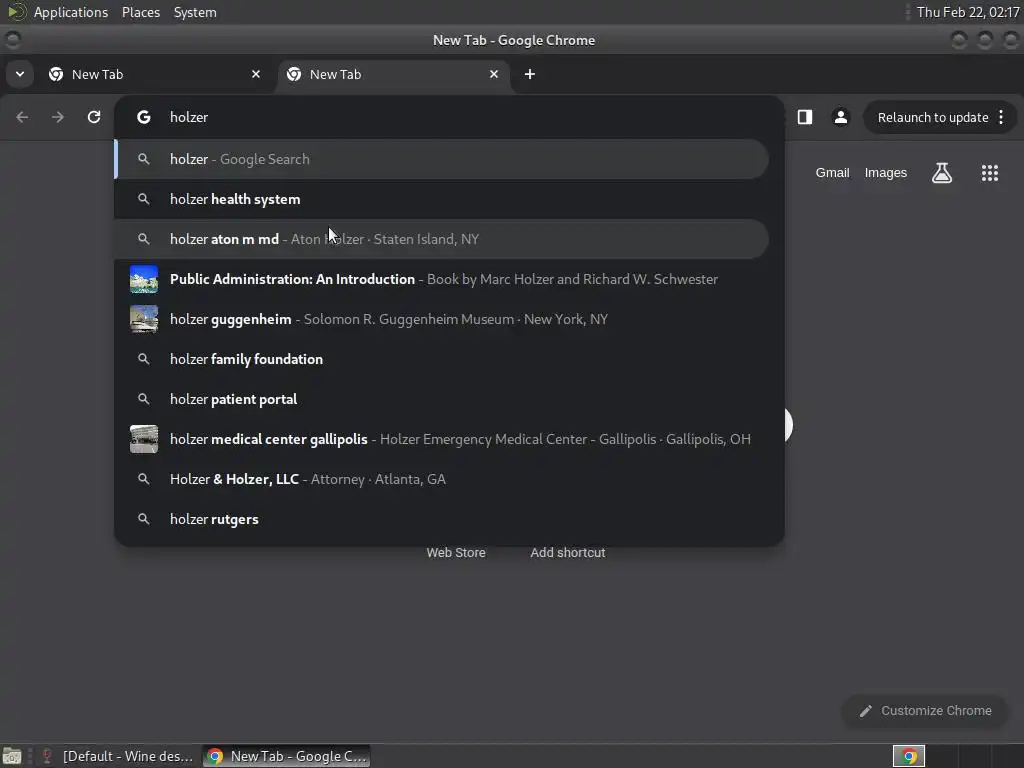
Task: Select the second New Tab
Action: click(x=394, y=74)
